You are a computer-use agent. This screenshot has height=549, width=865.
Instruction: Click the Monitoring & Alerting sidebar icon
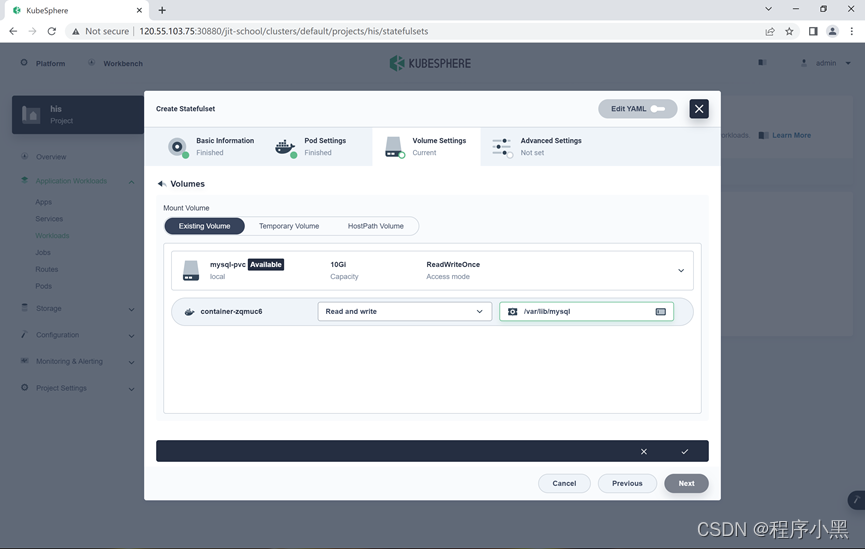click(x=24, y=361)
